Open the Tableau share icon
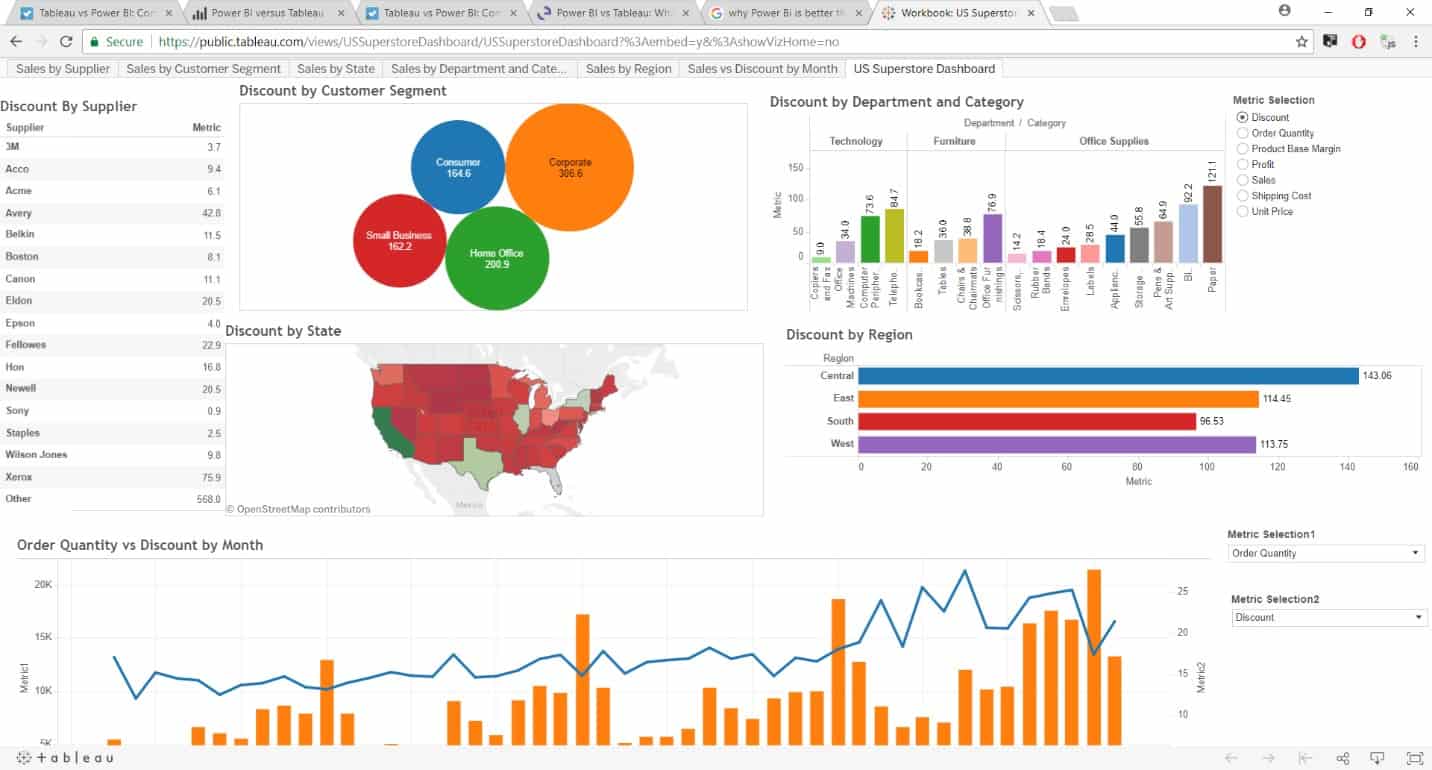Screen dimensions: 1432x770 (1342, 758)
